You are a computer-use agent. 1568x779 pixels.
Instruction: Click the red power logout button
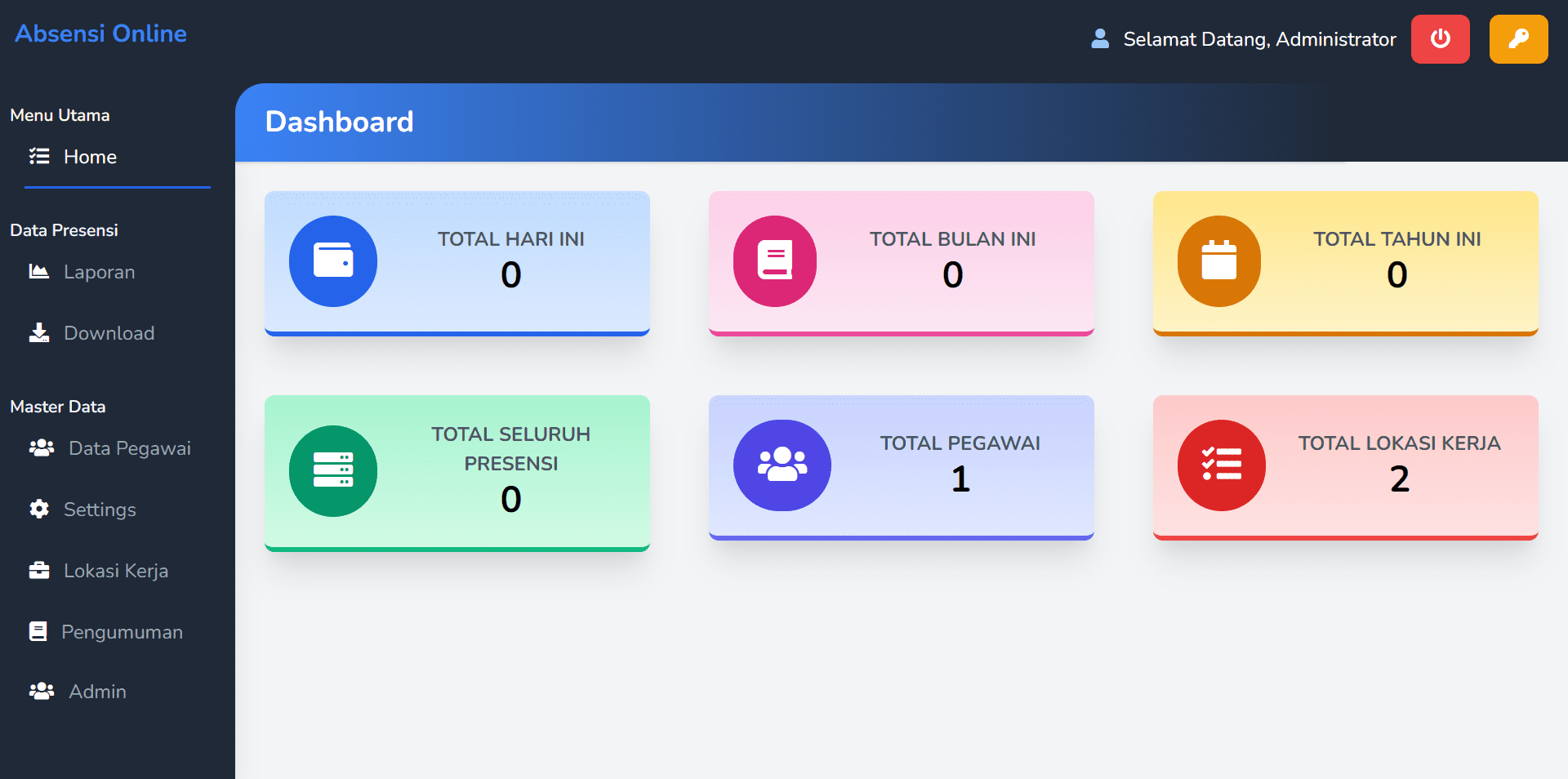tap(1440, 39)
